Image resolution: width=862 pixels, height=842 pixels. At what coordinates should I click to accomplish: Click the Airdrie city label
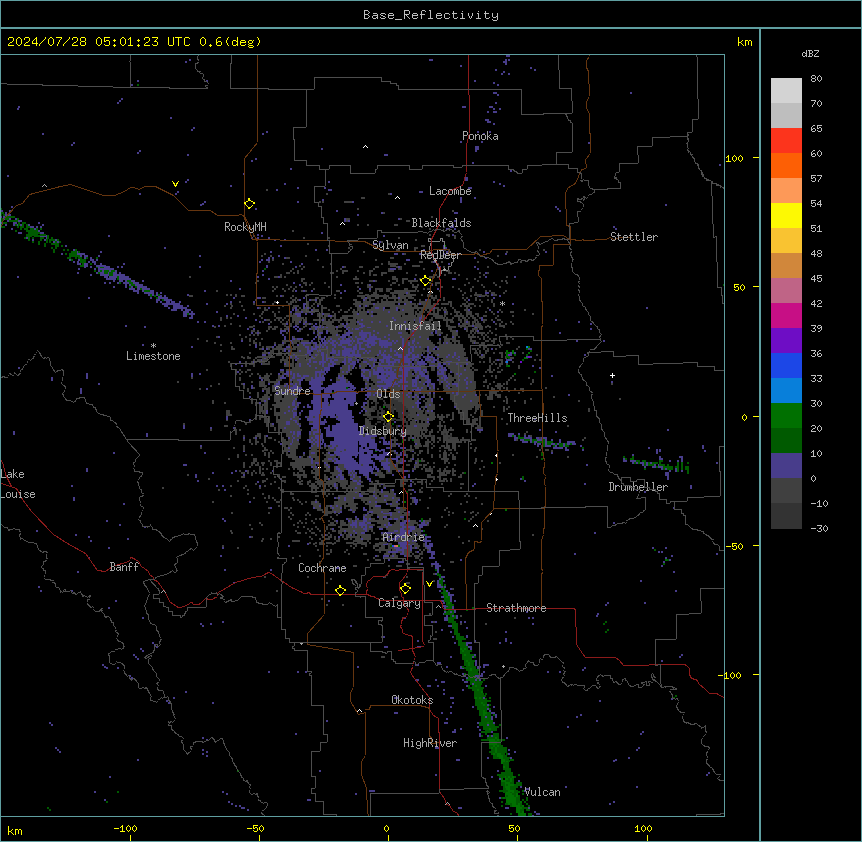404,537
